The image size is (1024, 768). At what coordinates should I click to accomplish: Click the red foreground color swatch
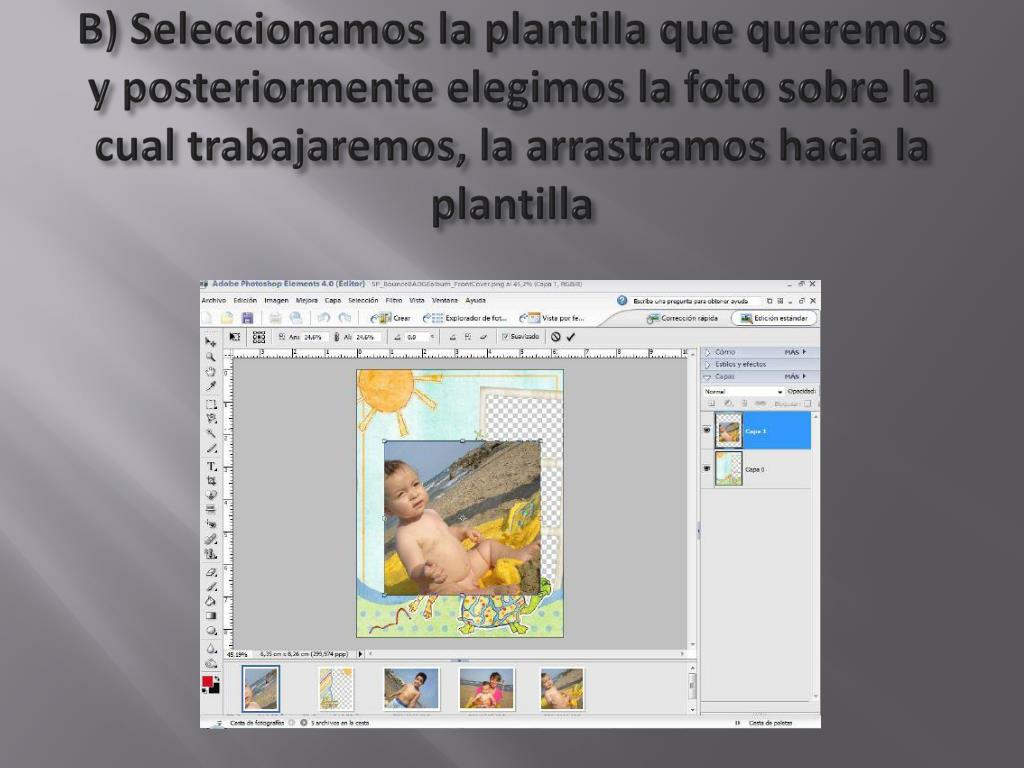click(x=208, y=682)
